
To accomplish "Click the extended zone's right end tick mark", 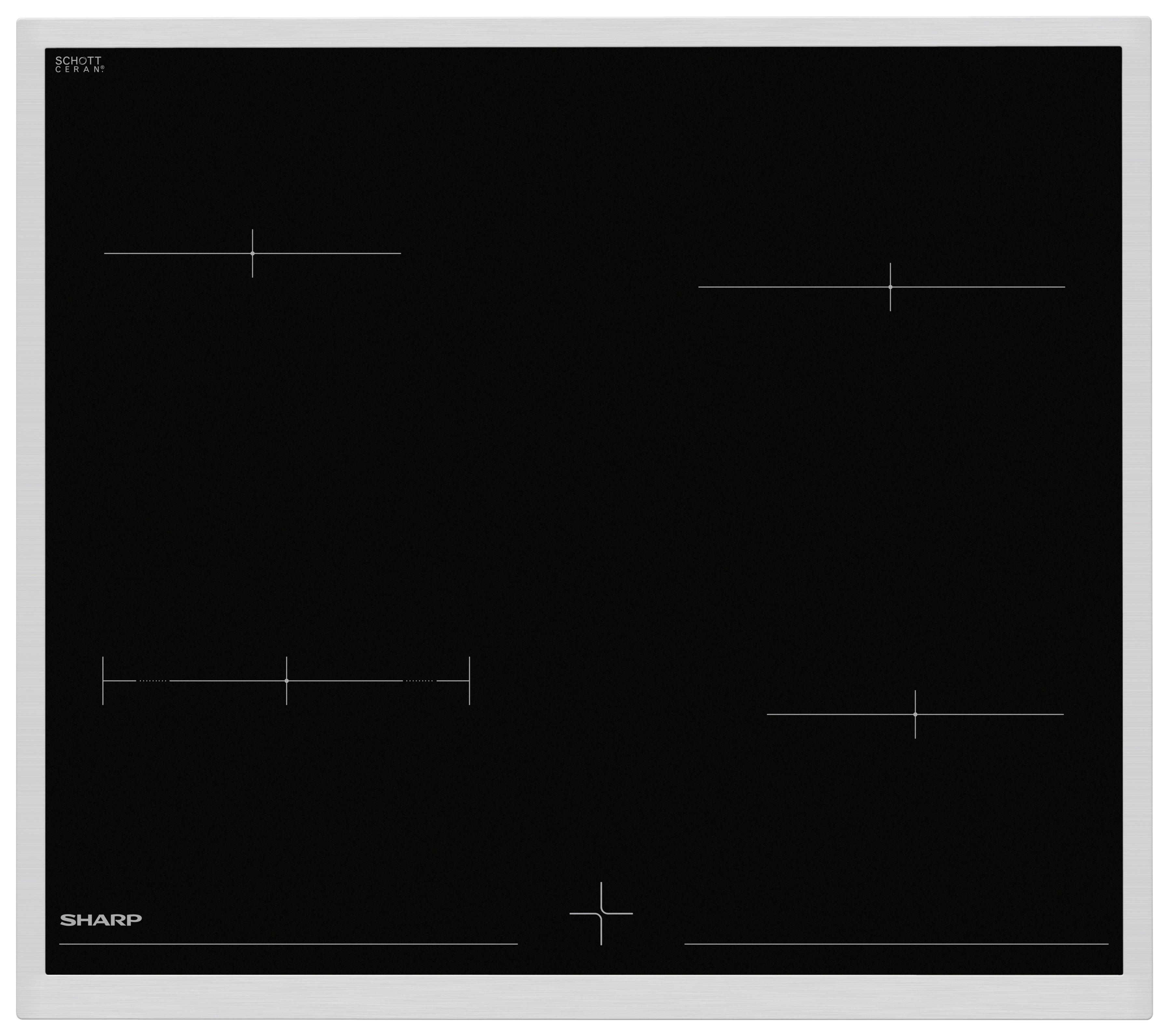I will pyautogui.click(x=469, y=681).
